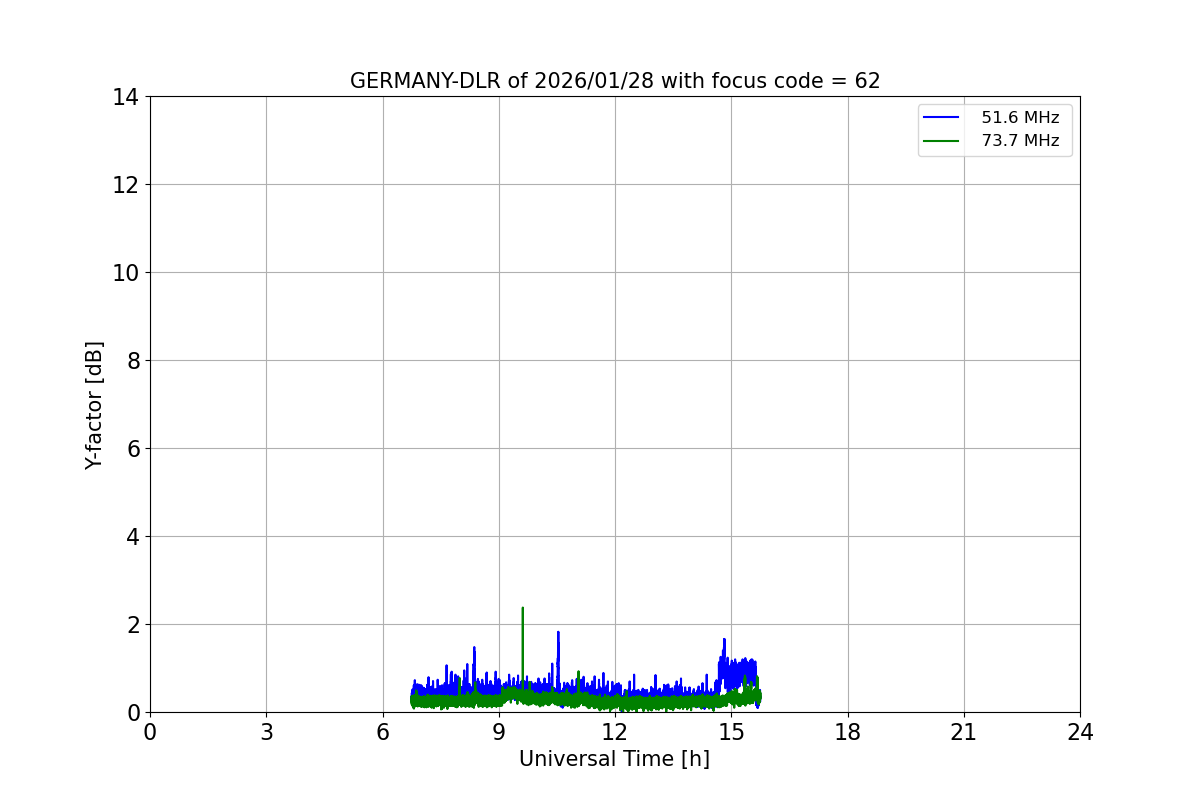Click the y-axis tick label 4
This screenshot has width=1200, height=800.
tap(132, 537)
